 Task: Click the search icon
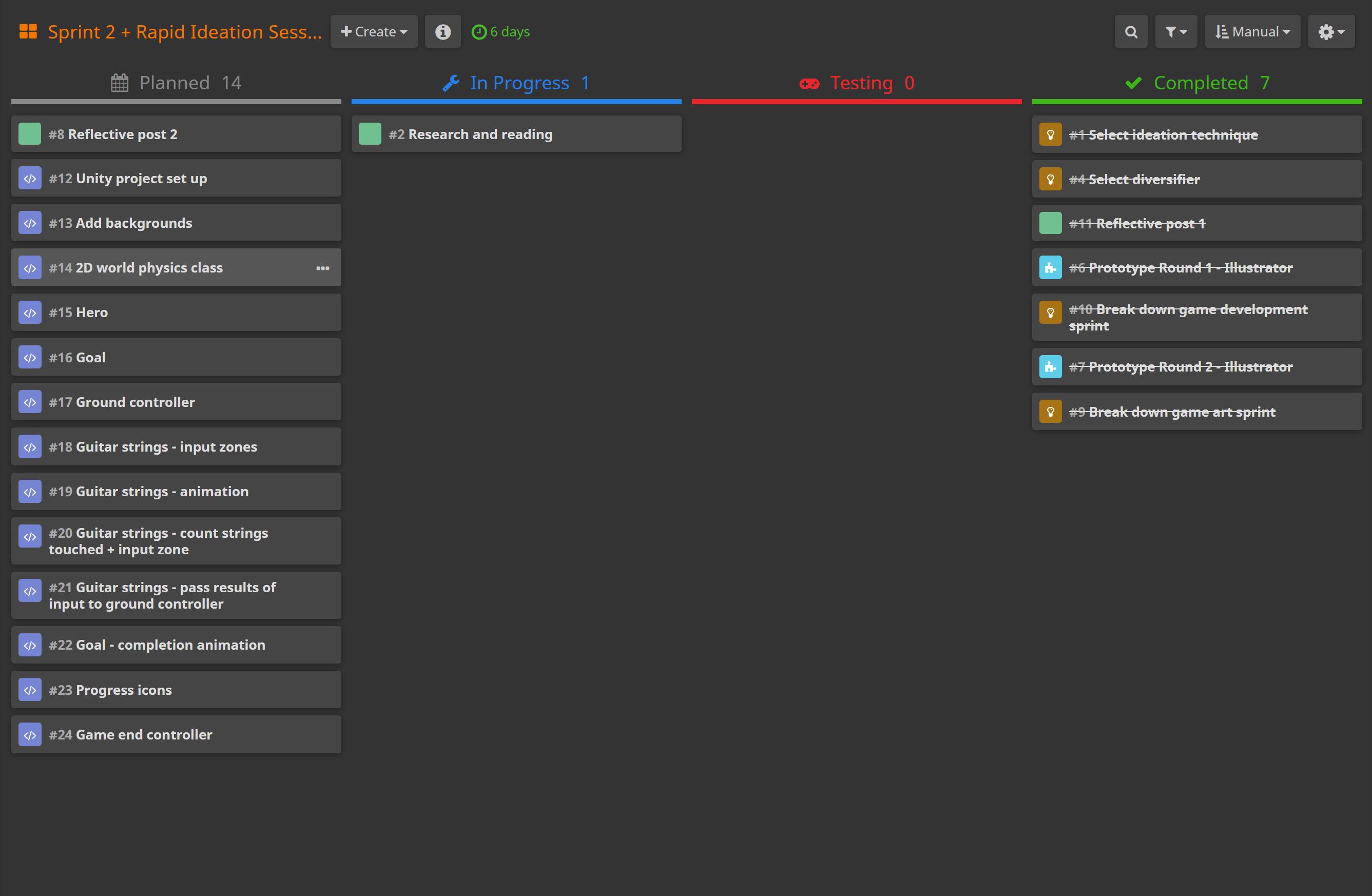[x=1130, y=32]
